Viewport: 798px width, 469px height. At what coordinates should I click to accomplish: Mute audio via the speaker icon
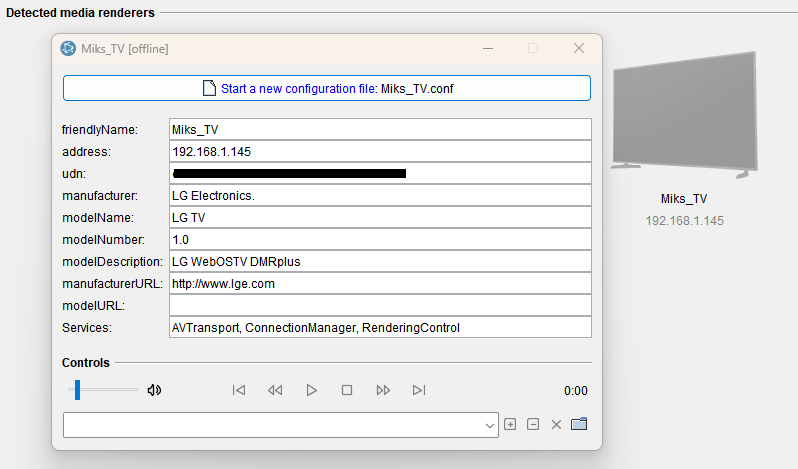pos(154,390)
